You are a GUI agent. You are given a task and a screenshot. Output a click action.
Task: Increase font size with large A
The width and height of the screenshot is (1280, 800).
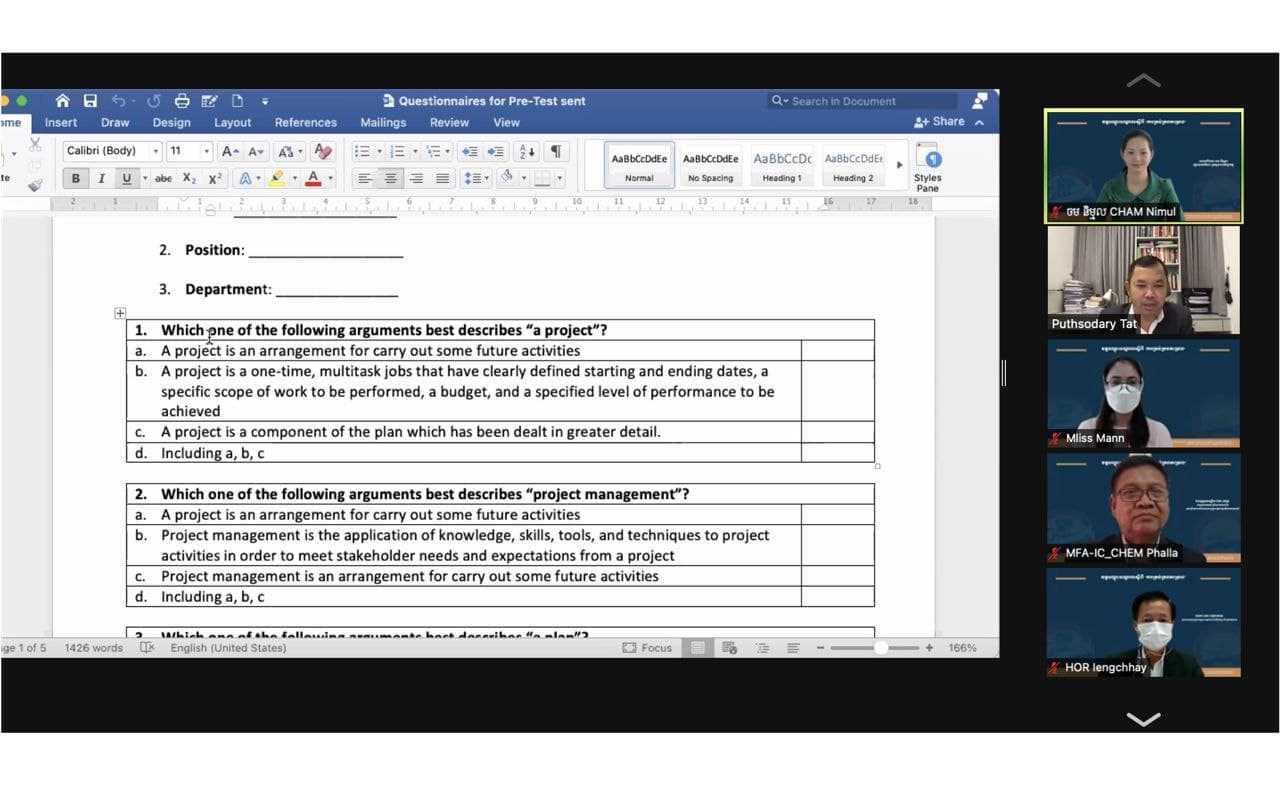click(230, 152)
